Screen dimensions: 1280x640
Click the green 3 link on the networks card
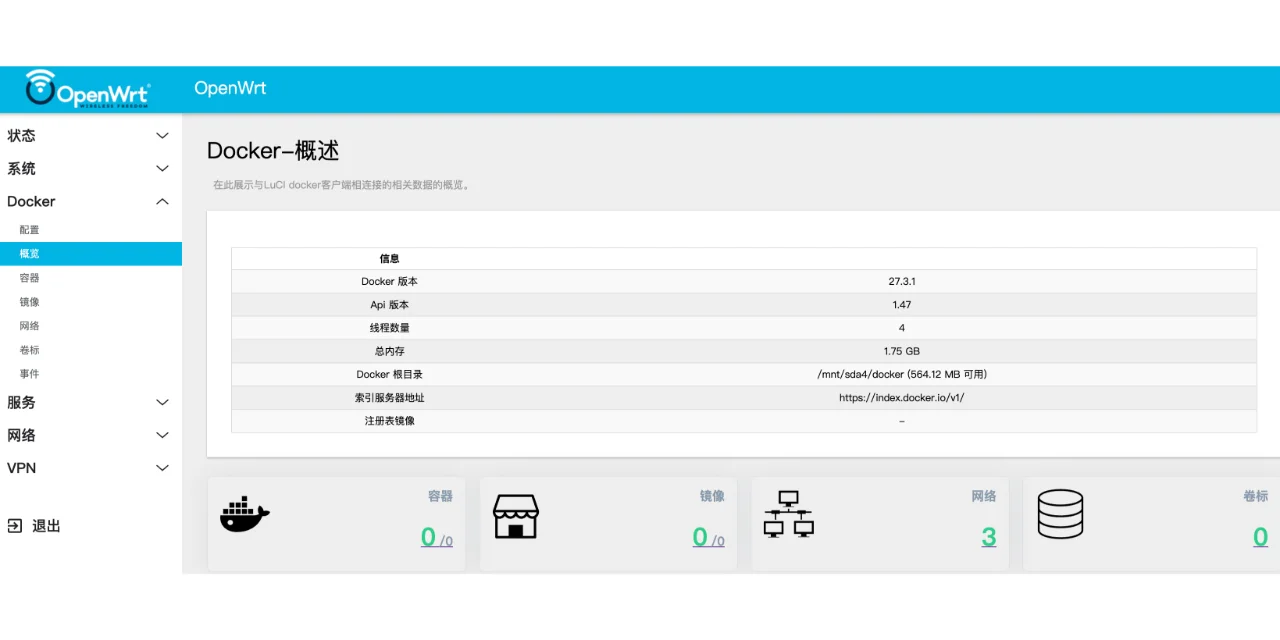989,537
